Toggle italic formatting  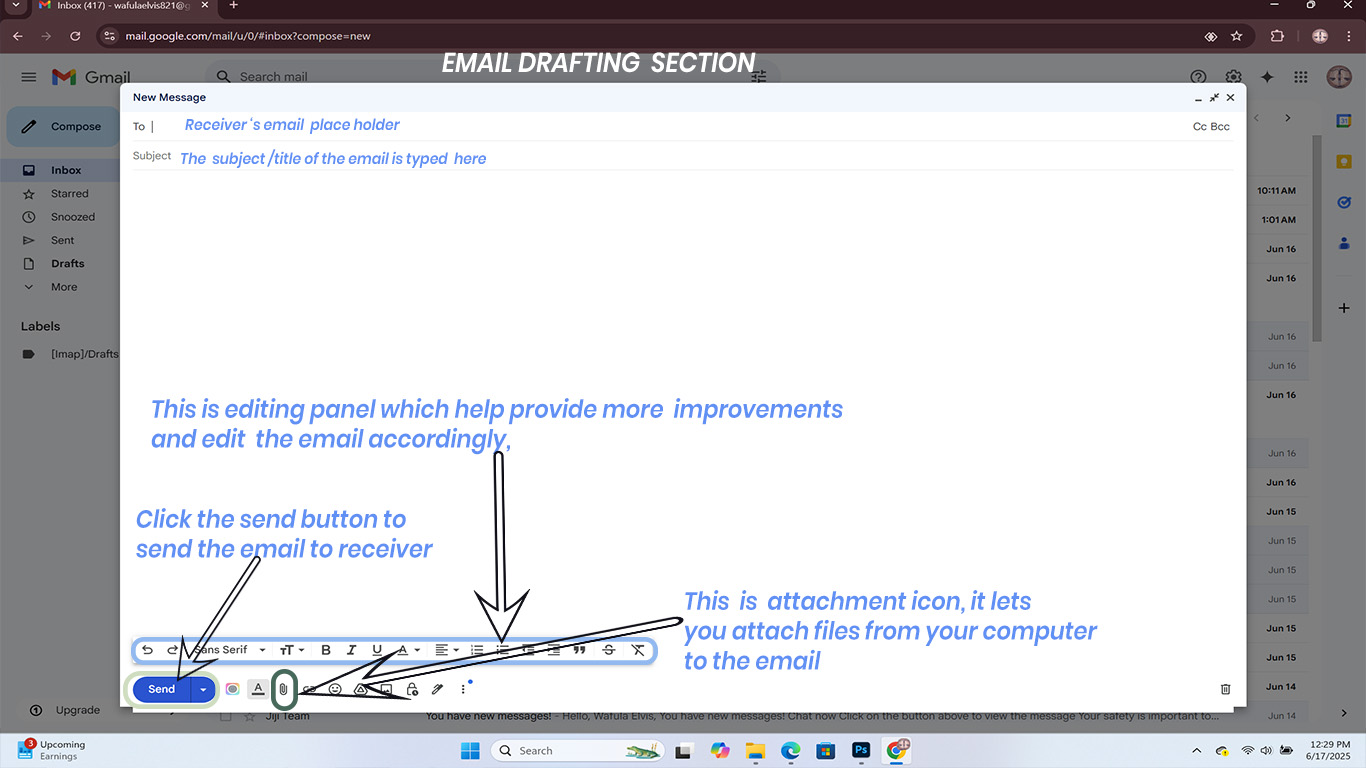351,649
